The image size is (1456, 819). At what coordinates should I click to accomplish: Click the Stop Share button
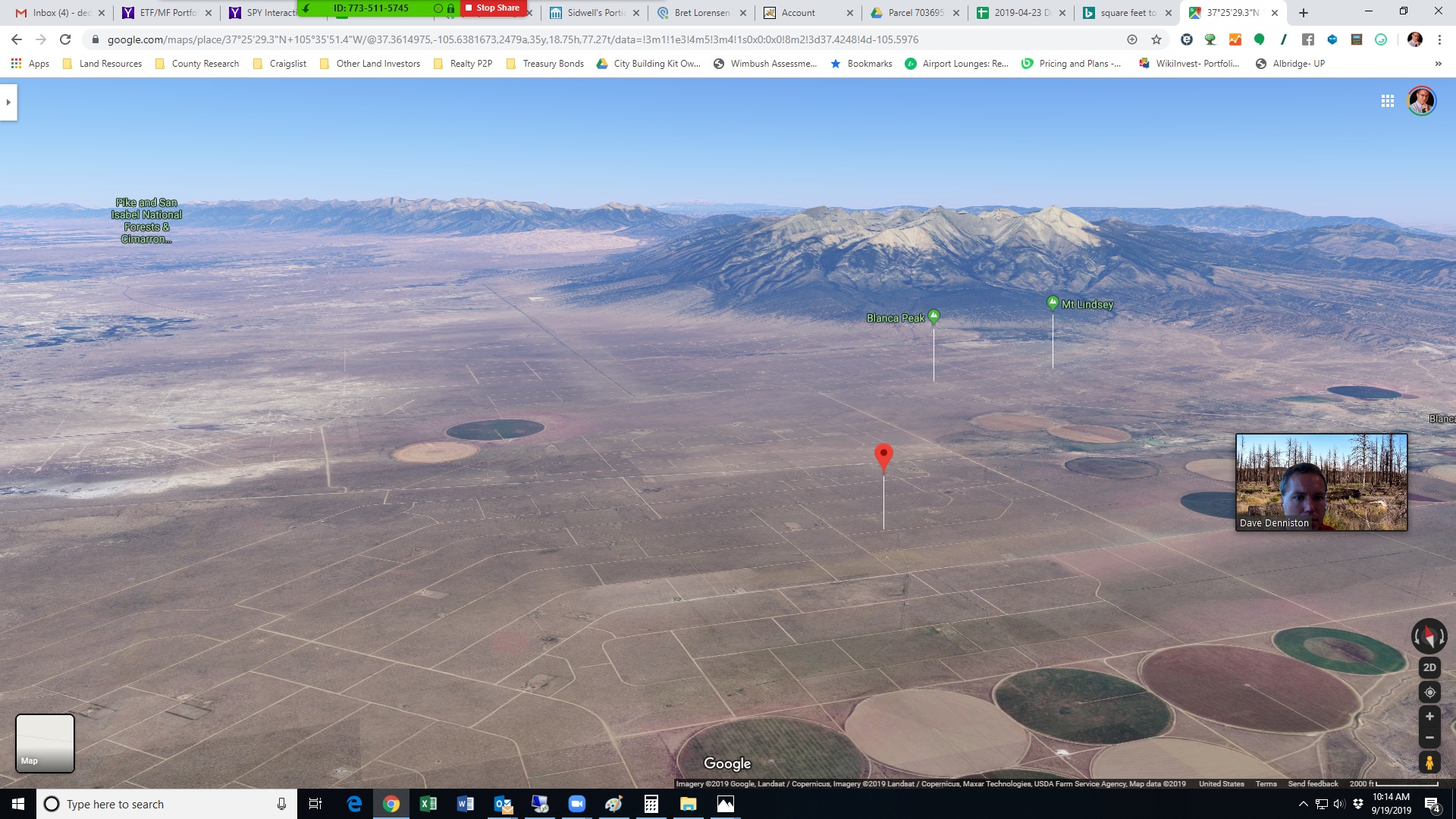click(493, 8)
